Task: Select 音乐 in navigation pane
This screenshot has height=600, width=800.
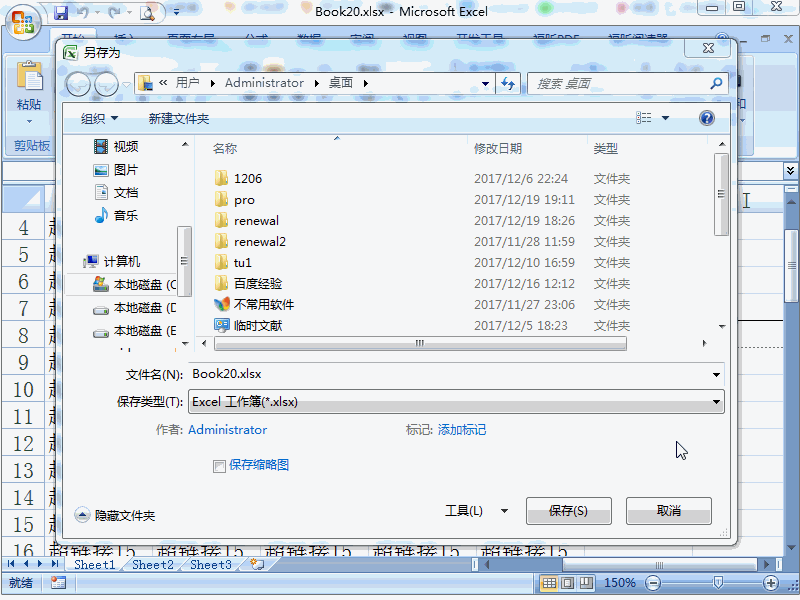Action: pos(117,215)
